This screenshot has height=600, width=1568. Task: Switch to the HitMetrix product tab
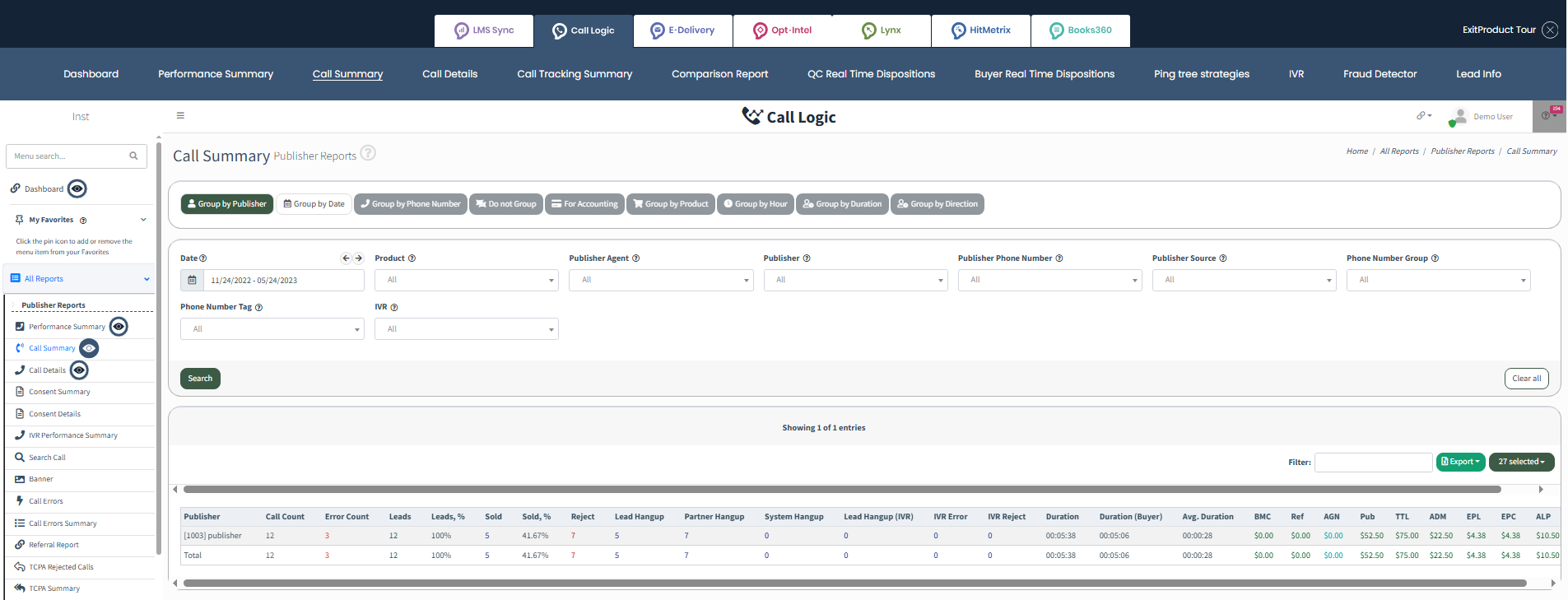click(980, 30)
